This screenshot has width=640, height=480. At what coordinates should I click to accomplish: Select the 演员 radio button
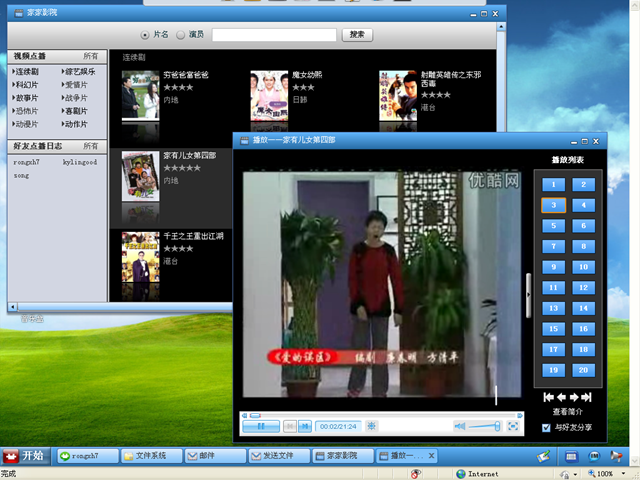180,35
